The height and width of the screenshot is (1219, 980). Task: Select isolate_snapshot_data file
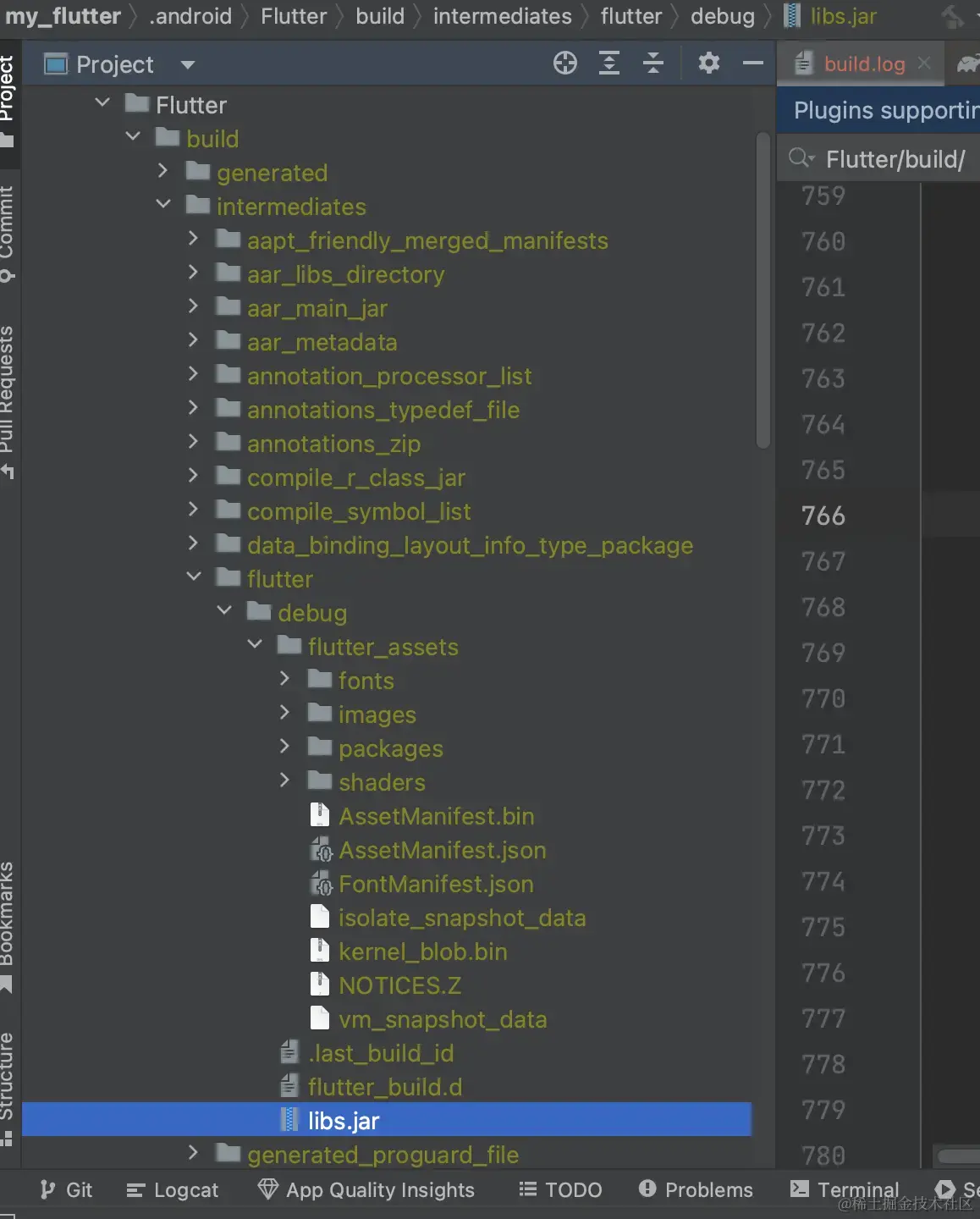point(462,918)
